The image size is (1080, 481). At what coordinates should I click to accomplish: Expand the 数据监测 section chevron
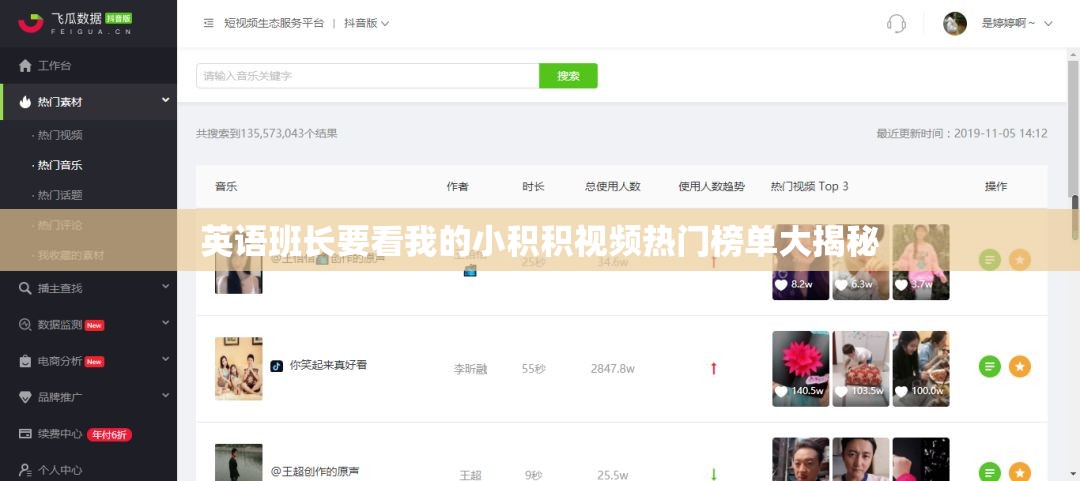coord(165,323)
